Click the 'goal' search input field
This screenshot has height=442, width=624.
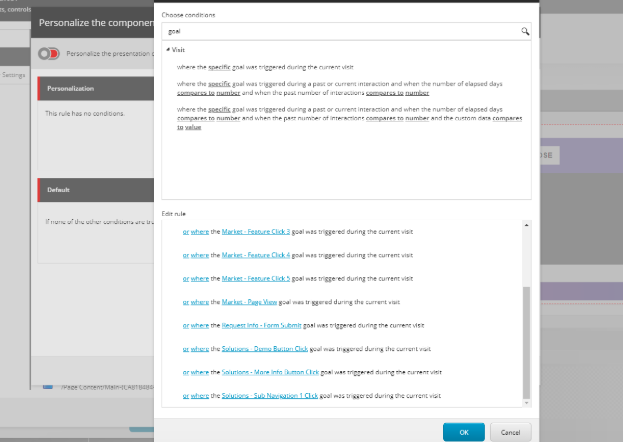(346, 31)
